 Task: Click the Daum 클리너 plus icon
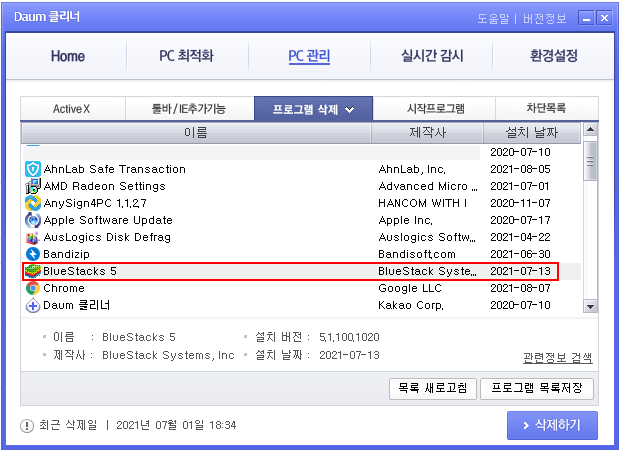coord(32,305)
